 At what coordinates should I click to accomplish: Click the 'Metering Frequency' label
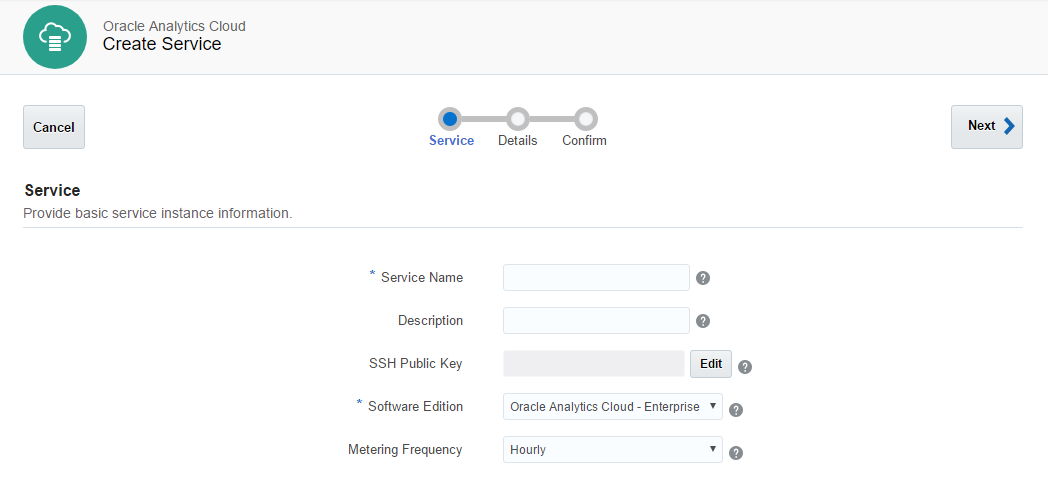point(405,450)
